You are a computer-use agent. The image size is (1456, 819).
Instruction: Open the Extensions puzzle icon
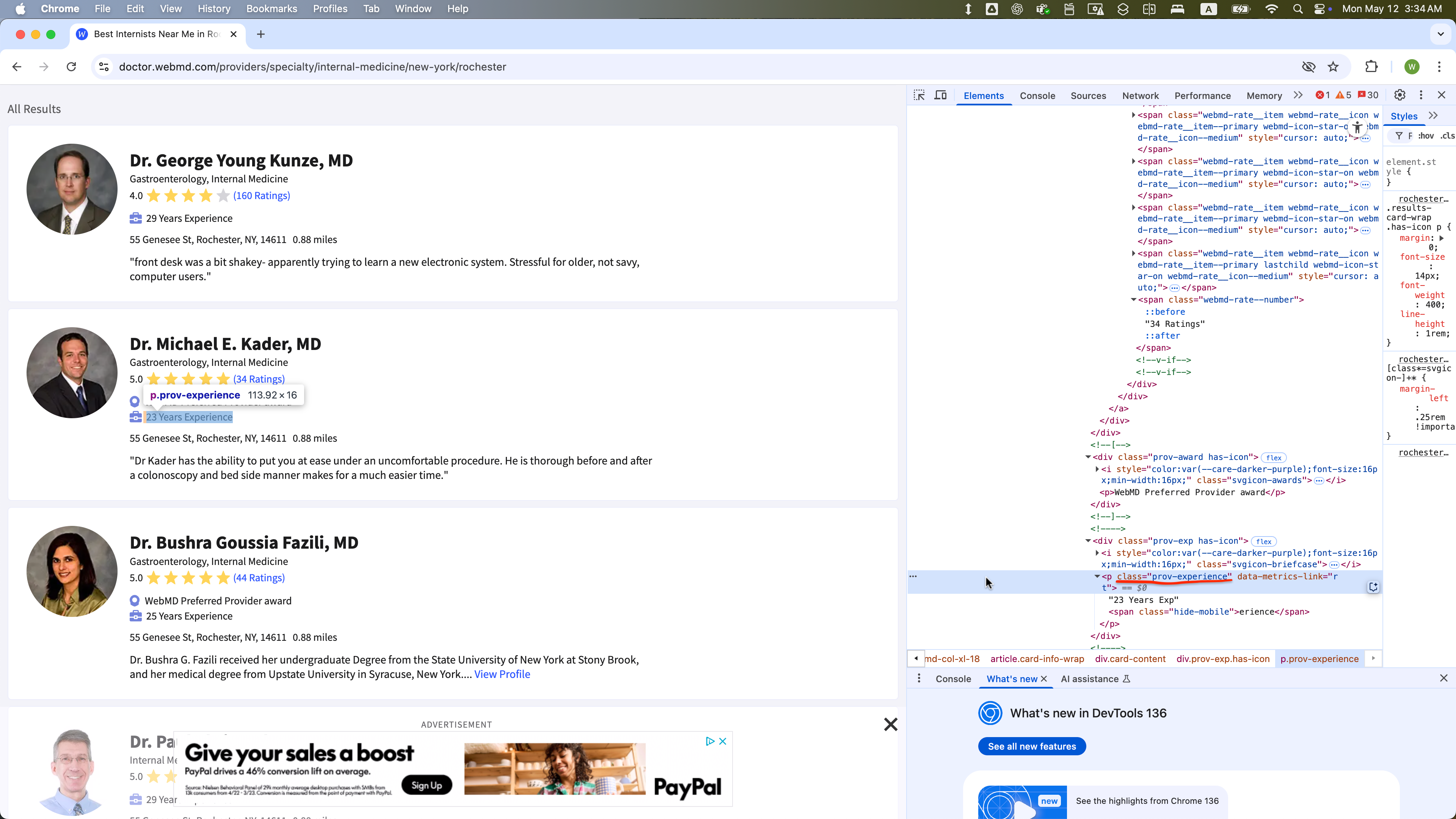(1371, 67)
